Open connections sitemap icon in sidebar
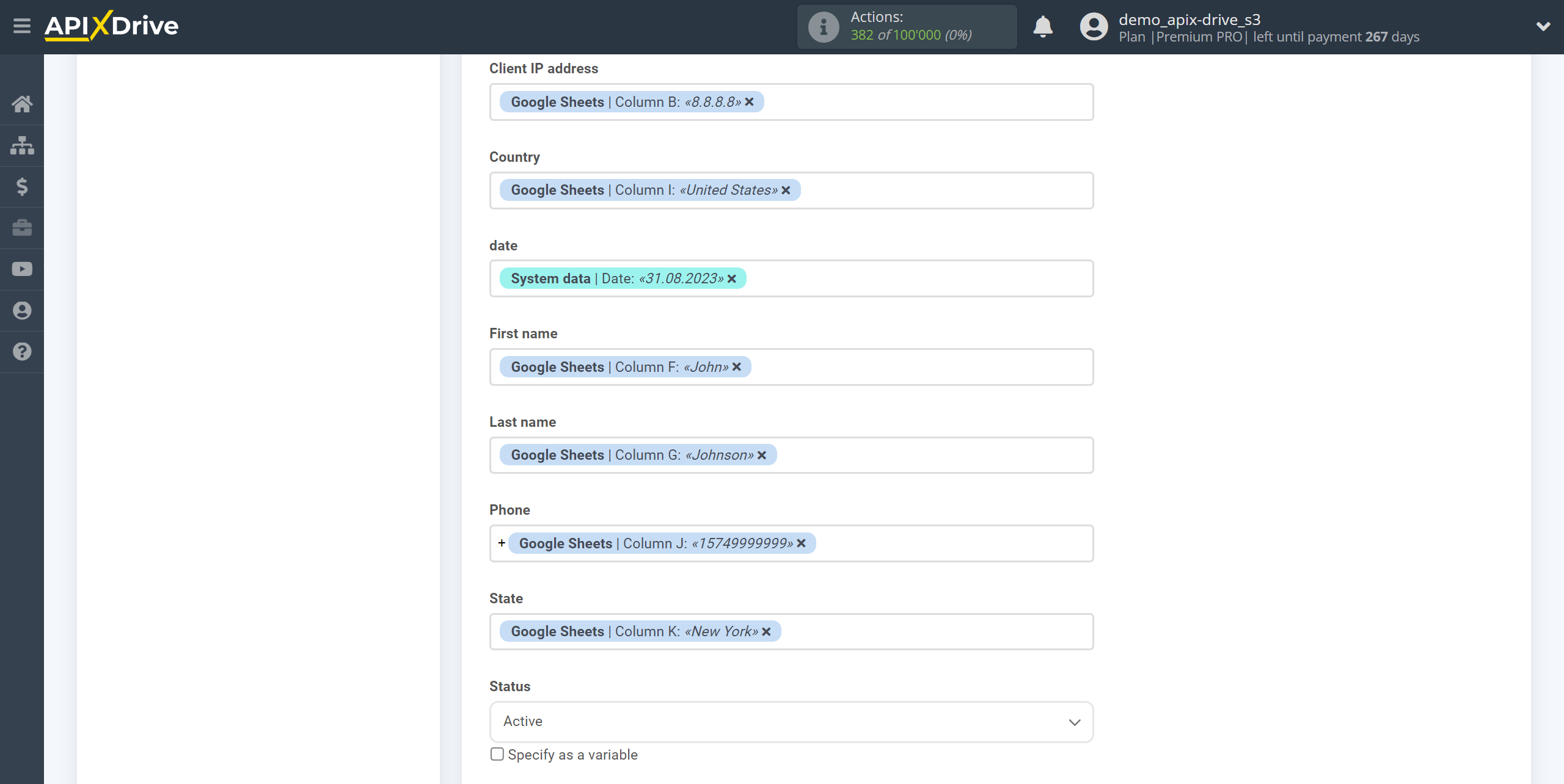 pos(22,145)
